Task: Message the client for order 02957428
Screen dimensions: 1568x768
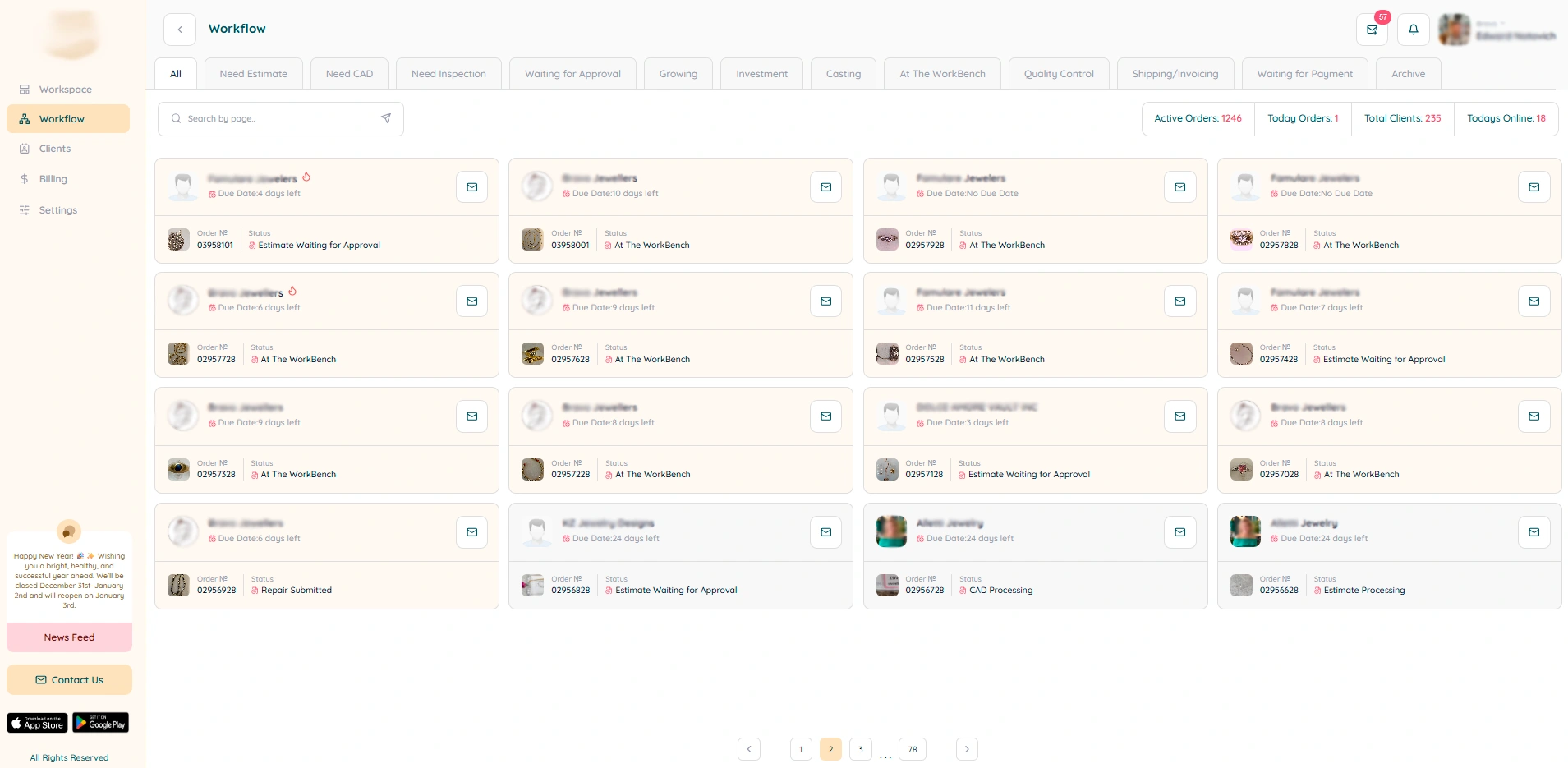Action: point(1534,301)
